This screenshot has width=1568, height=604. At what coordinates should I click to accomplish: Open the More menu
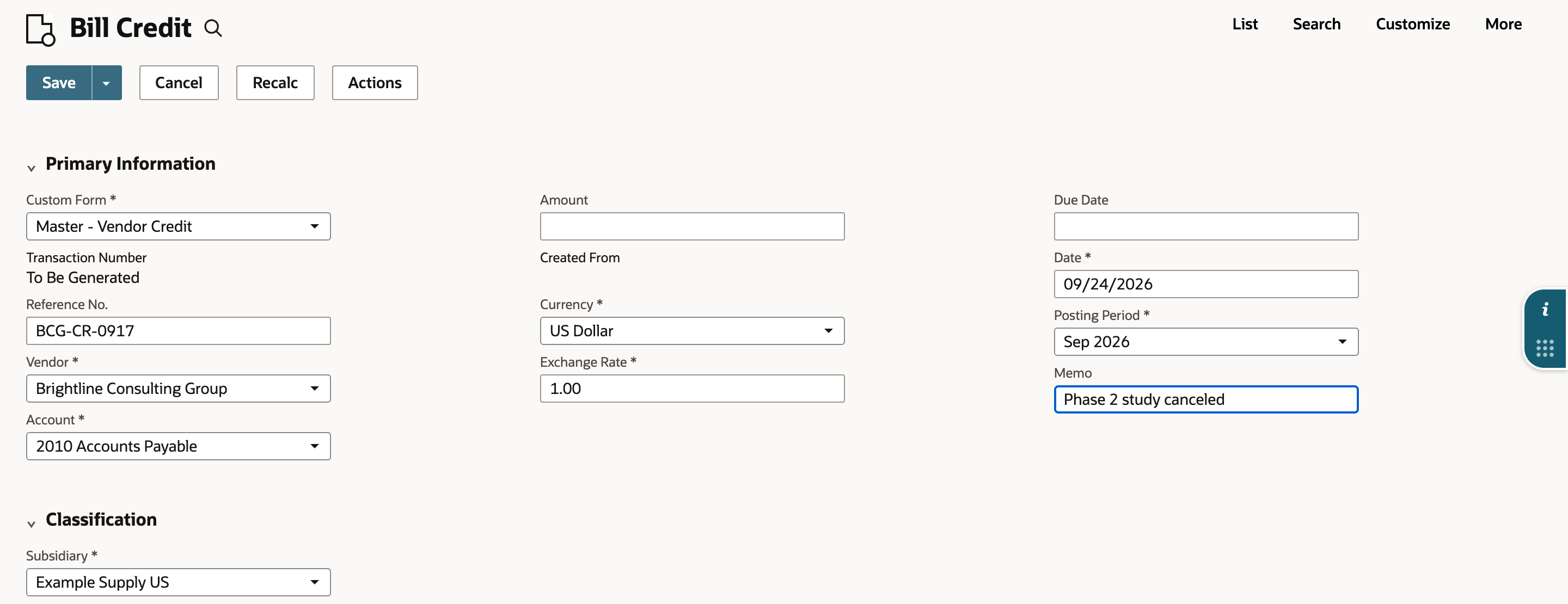tap(1503, 24)
